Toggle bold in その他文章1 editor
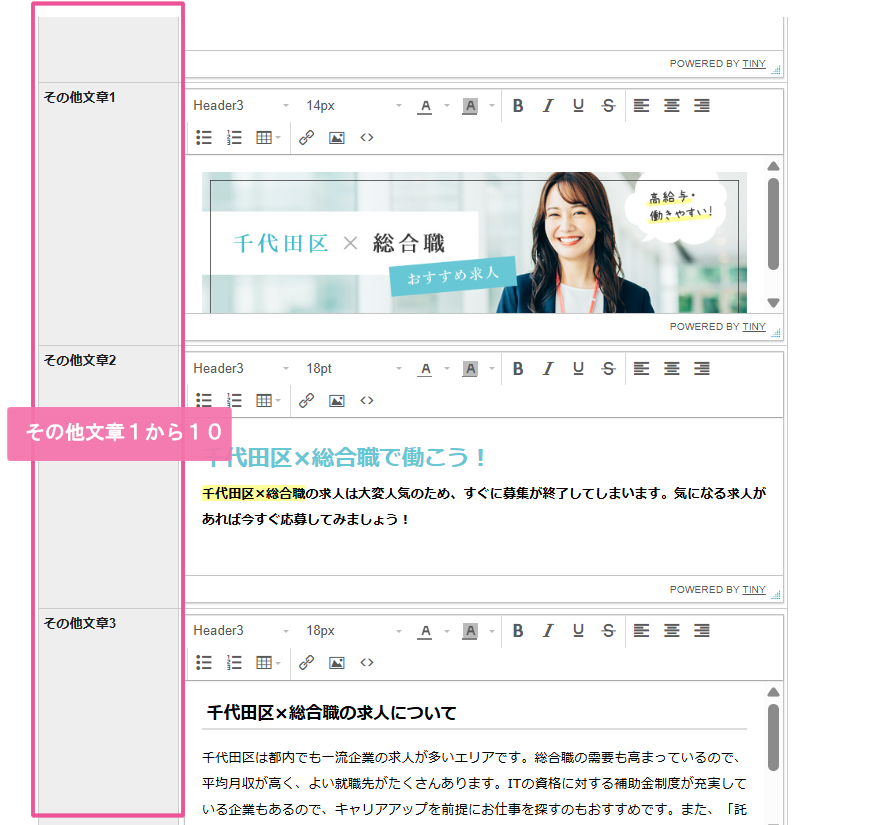Screen dimensions: 880x825 518,106
